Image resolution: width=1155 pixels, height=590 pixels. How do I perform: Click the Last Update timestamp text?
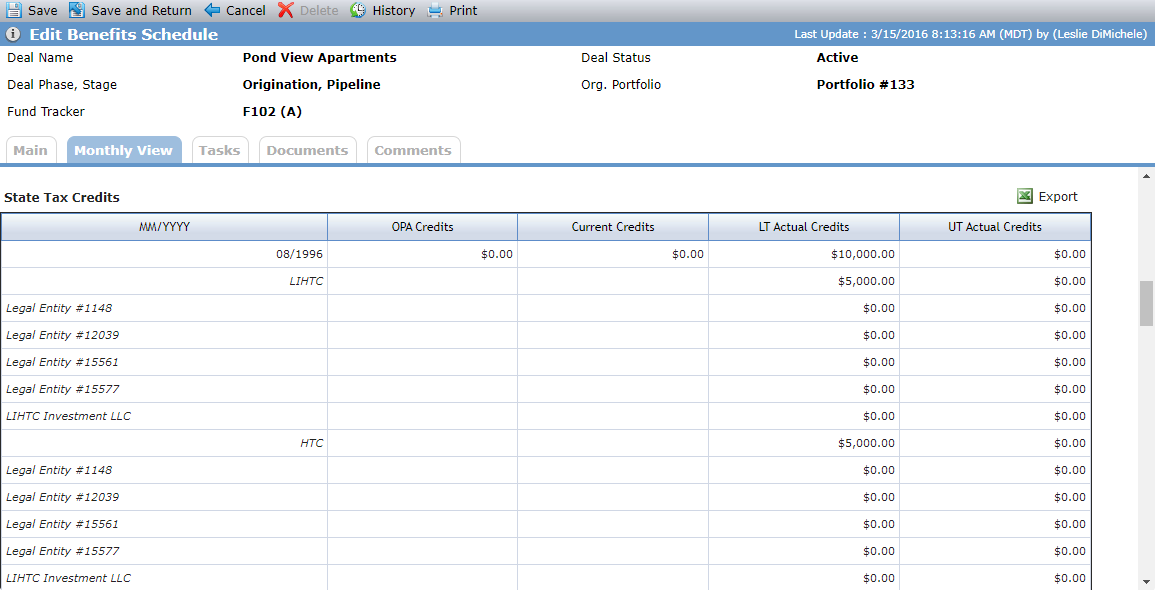pos(971,34)
